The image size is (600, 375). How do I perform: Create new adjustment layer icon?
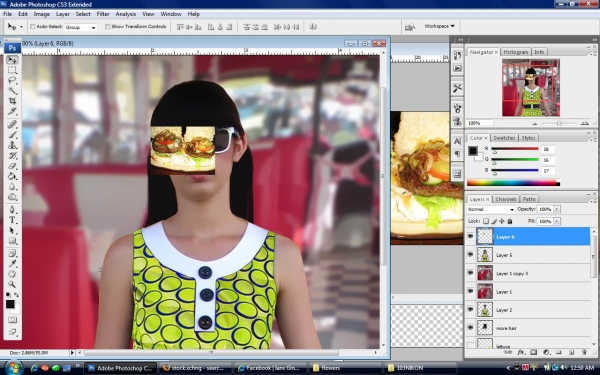pos(546,352)
